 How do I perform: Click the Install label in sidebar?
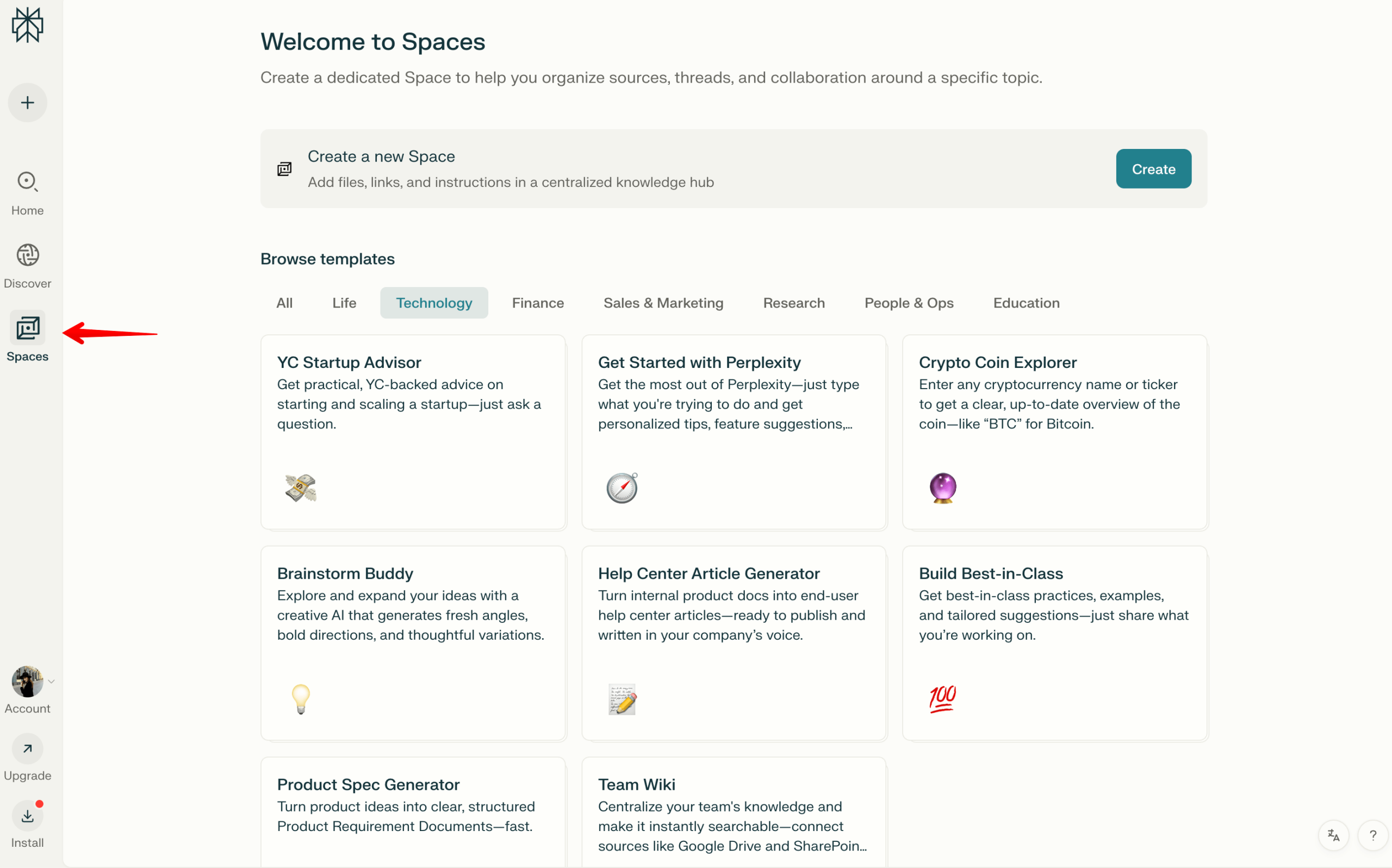pos(28,842)
